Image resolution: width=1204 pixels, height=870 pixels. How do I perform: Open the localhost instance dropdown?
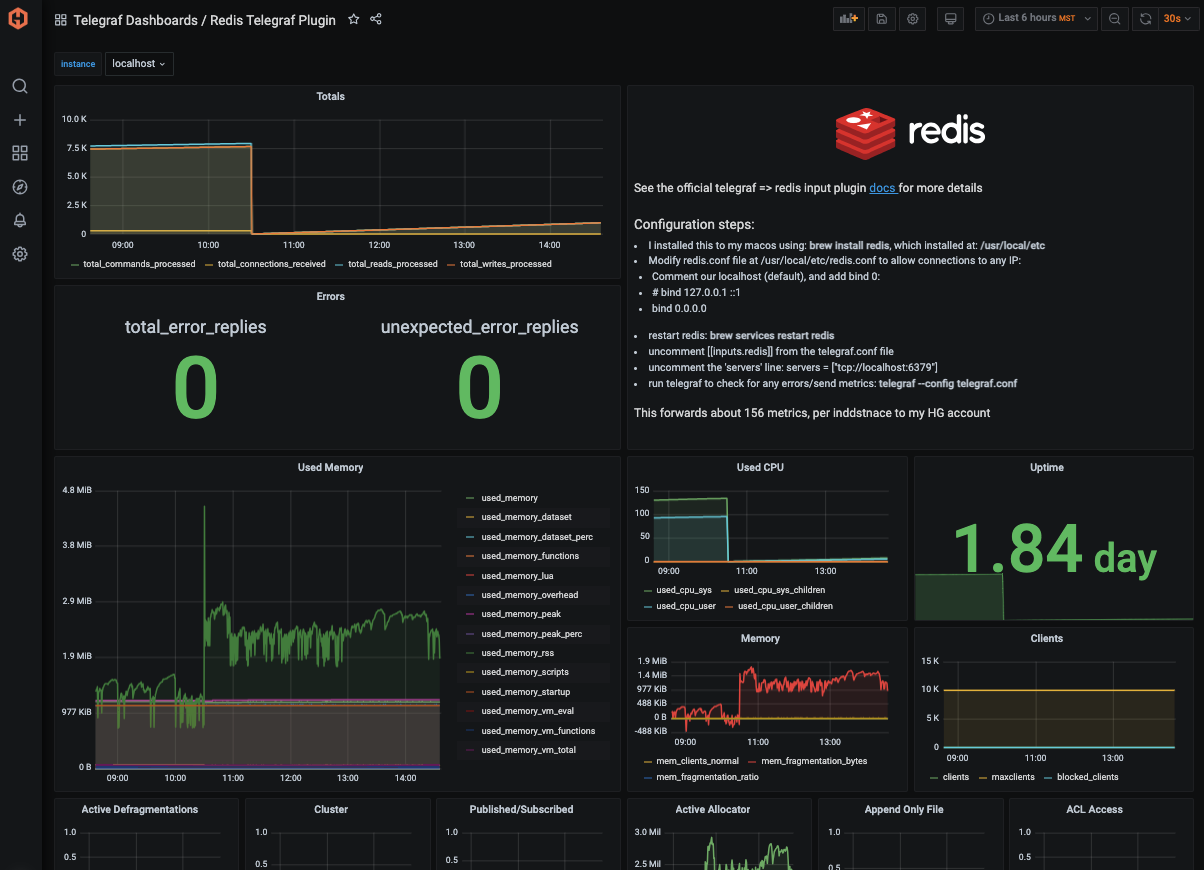pyautogui.click(x=139, y=63)
